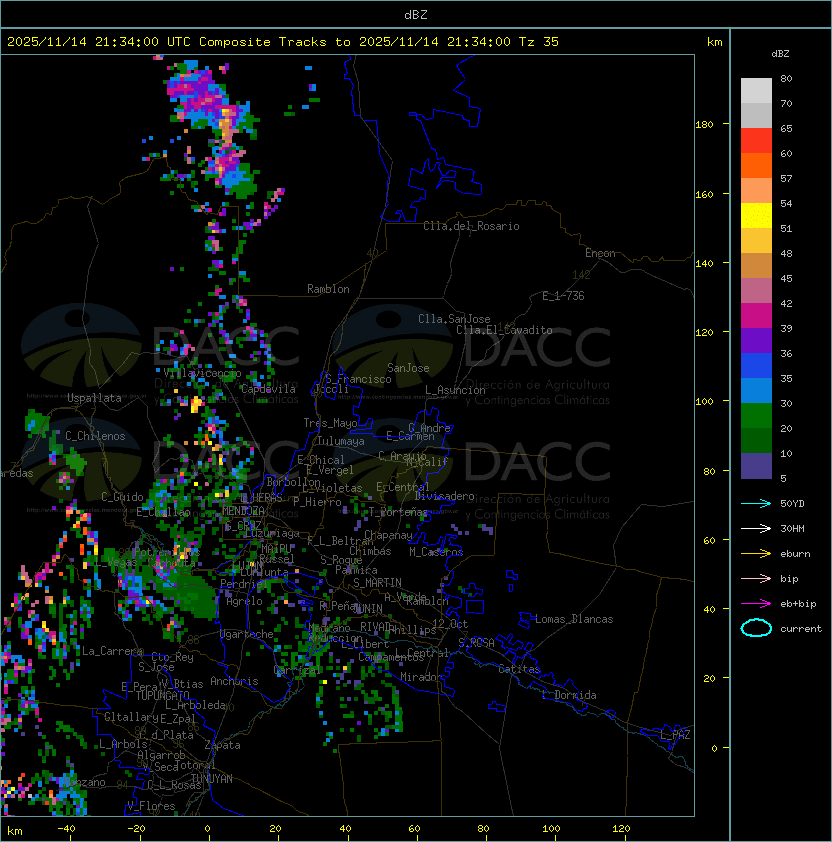
Task: Pick the green 20–30 dBZ swatch
Action: click(756, 416)
